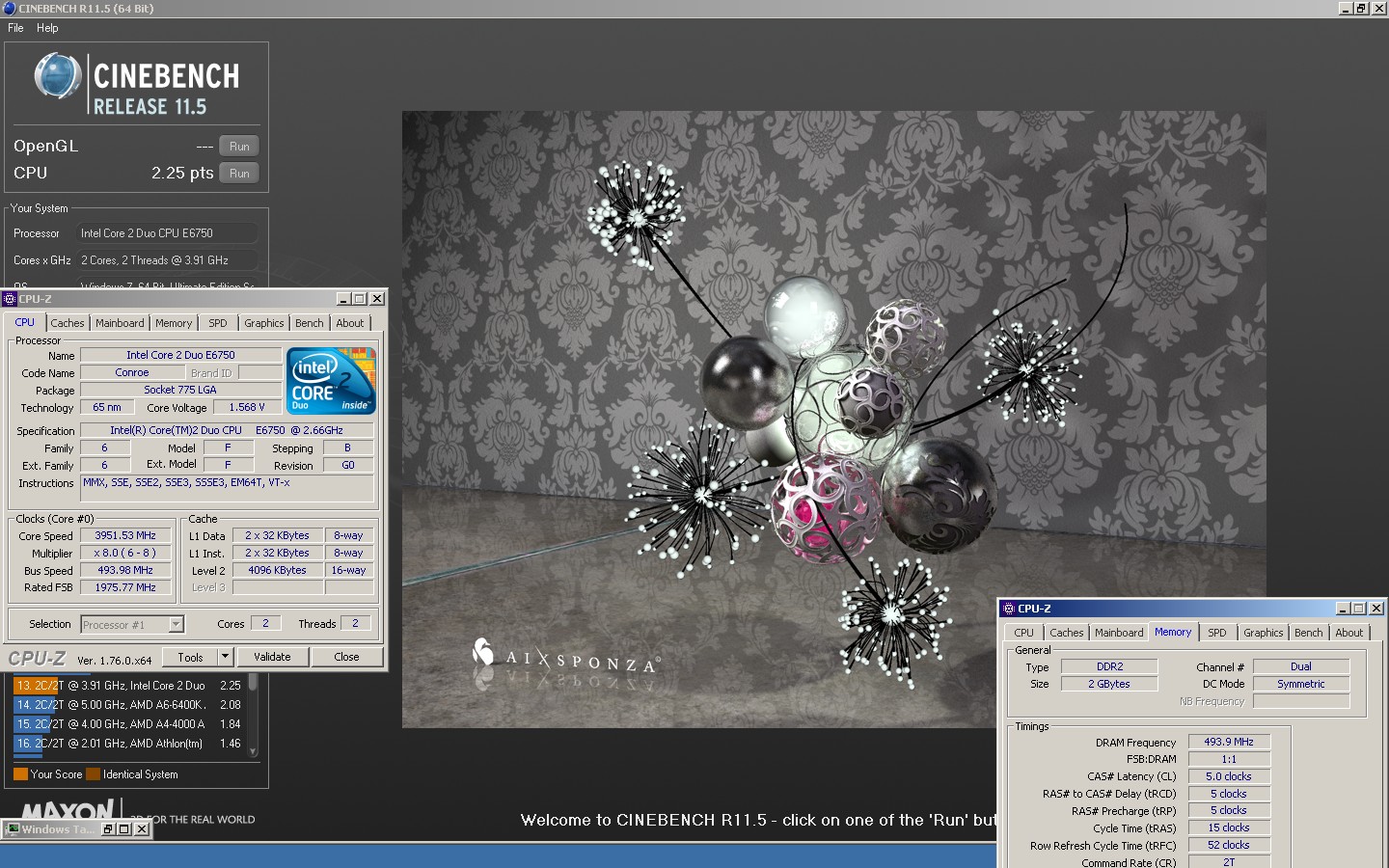Click the memory Type DDR2 field
The height and width of the screenshot is (868, 1389).
click(1109, 667)
